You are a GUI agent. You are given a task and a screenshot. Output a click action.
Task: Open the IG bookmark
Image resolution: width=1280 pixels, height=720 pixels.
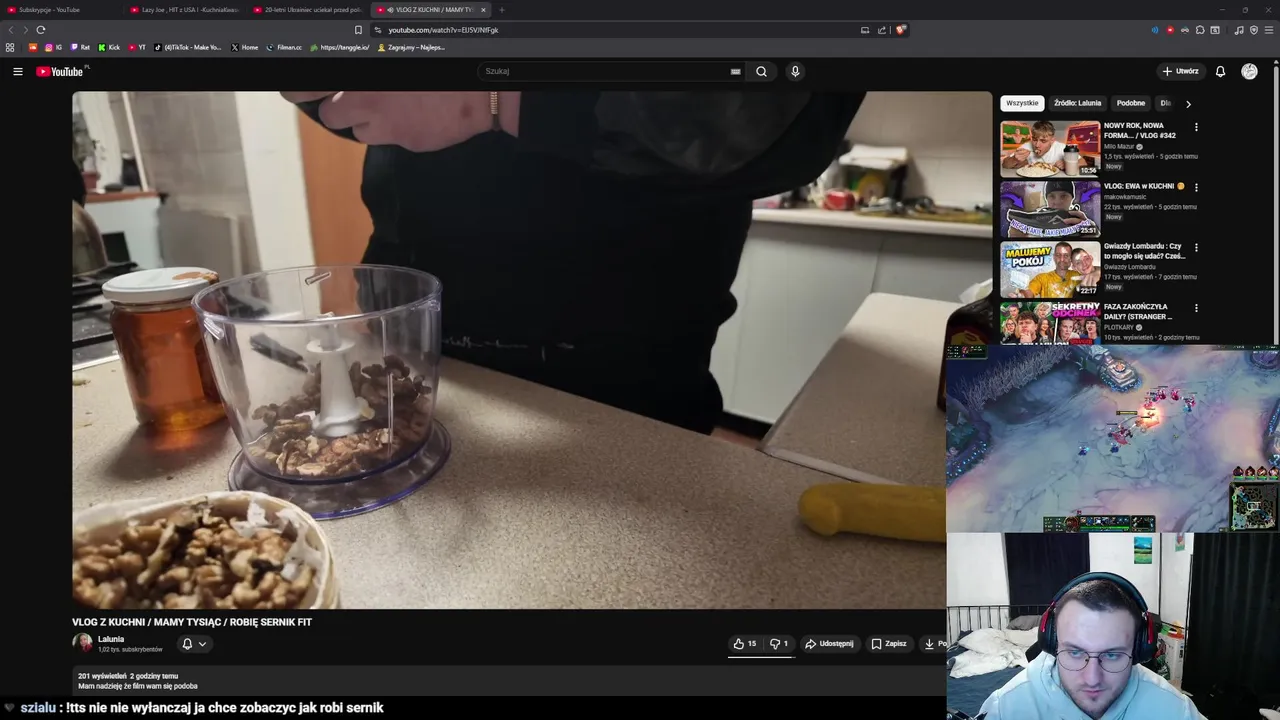[53, 47]
